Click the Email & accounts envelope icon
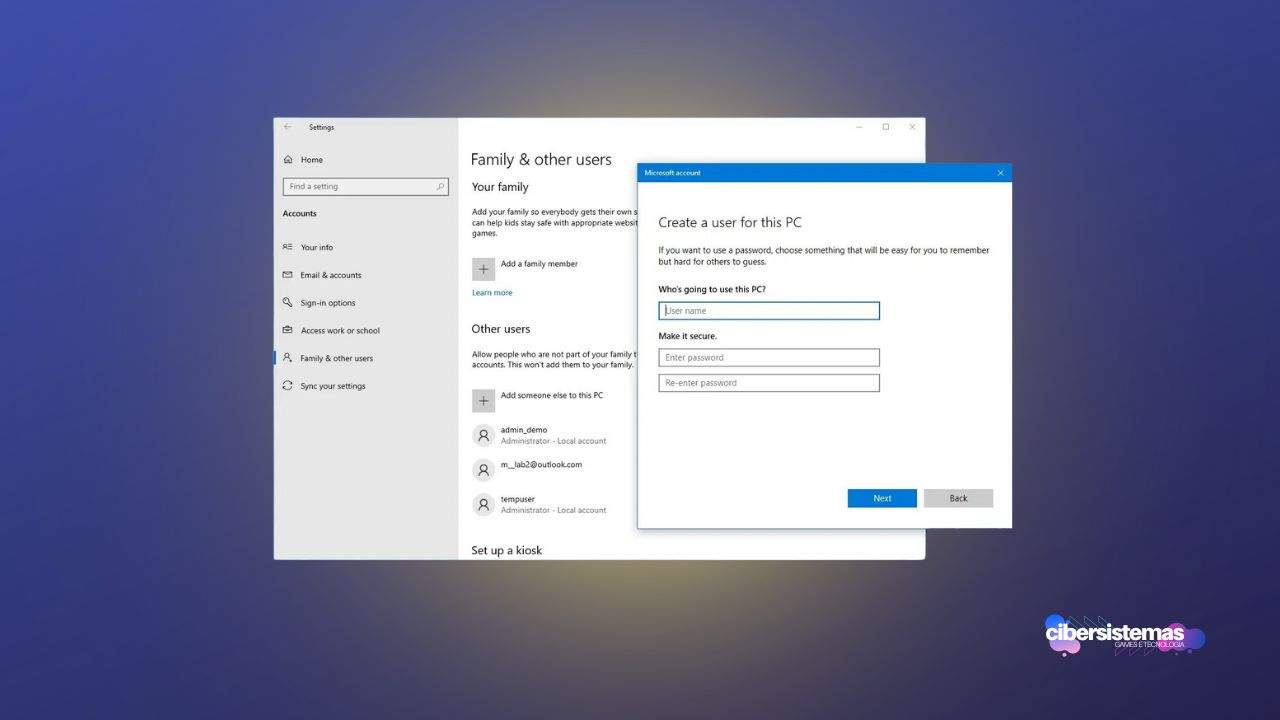The image size is (1280, 720). point(288,275)
